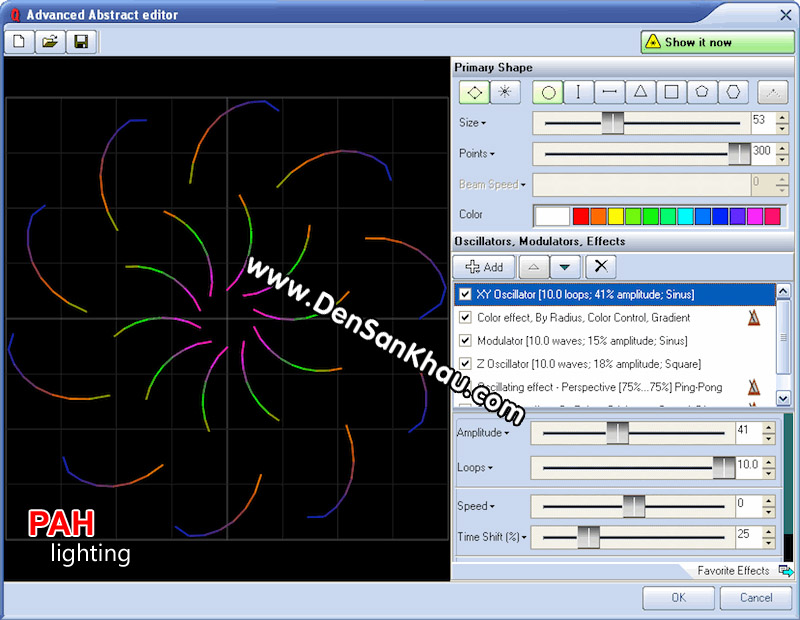The image size is (800, 620).
Task: Open file using folder icon
Action: pos(50,41)
